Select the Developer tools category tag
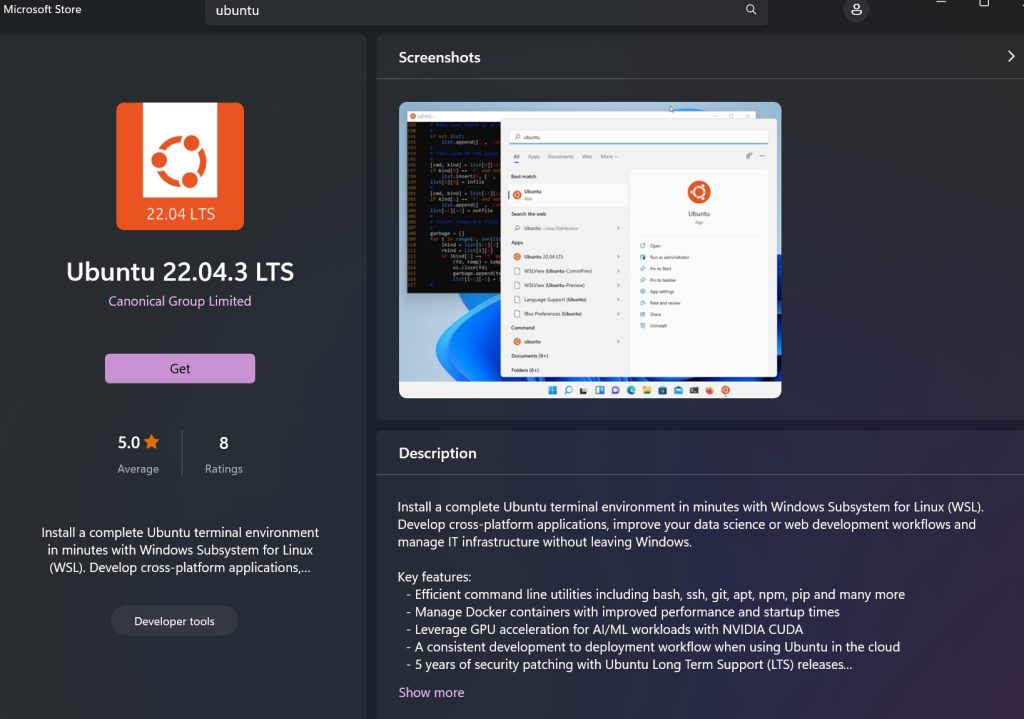Screen dimensions: 1024x719 (x=175, y=621)
